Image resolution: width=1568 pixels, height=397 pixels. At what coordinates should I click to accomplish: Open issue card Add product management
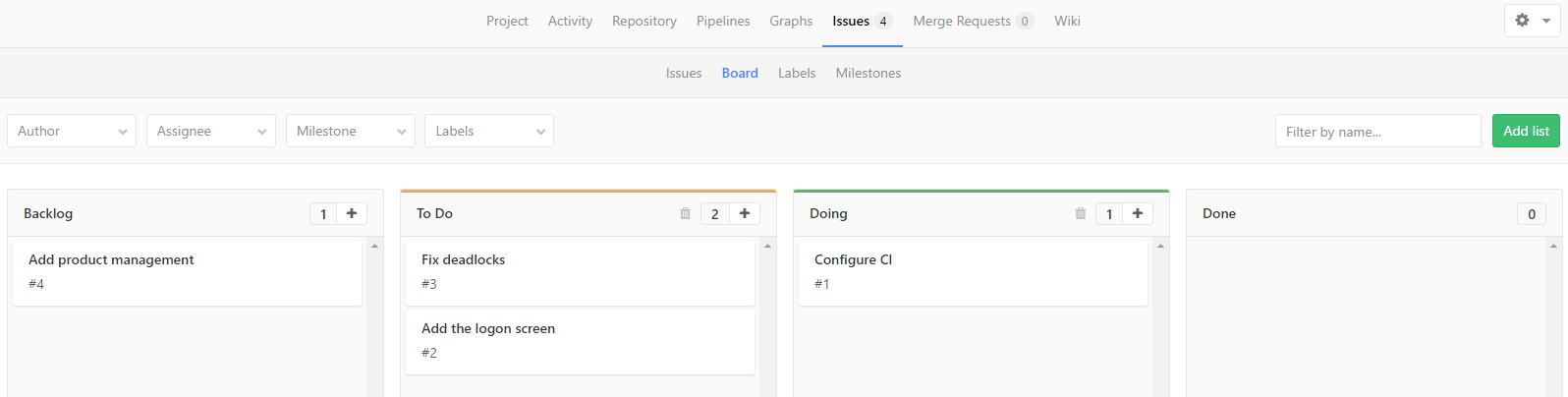pyautogui.click(x=187, y=272)
